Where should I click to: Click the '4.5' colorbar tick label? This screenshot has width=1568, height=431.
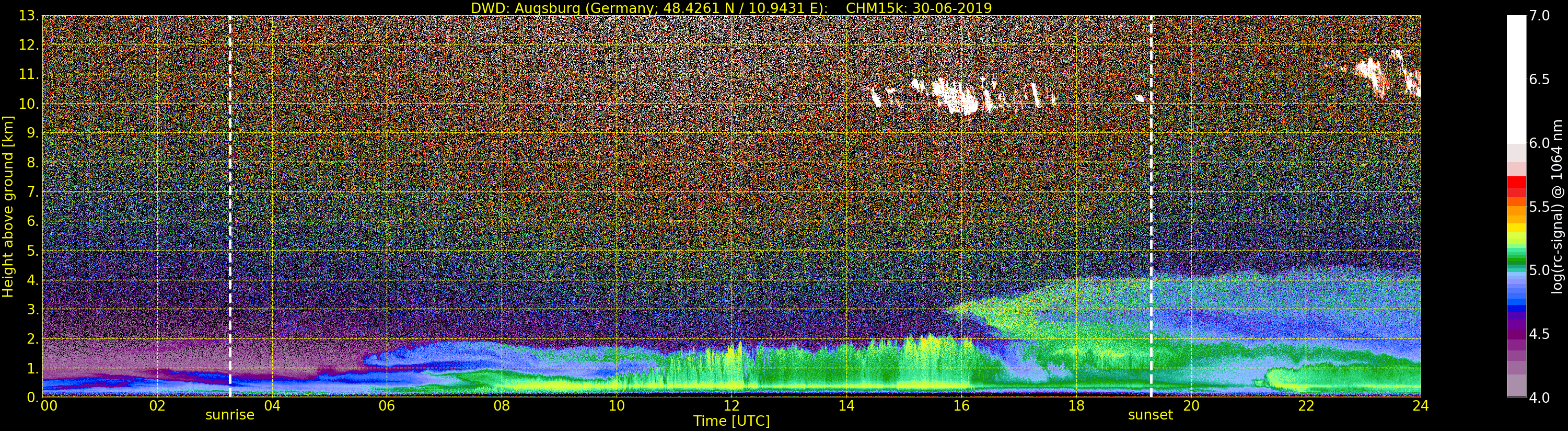tap(1539, 334)
